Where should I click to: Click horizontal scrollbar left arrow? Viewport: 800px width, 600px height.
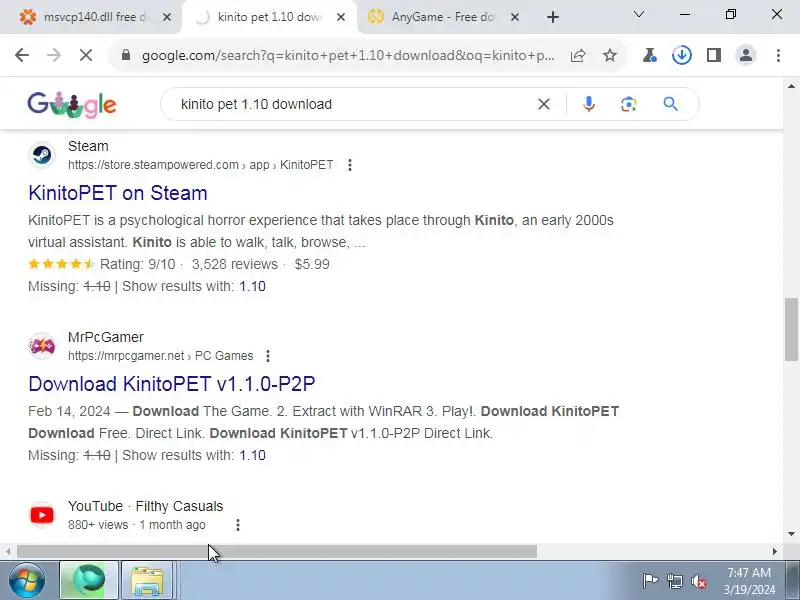8,552
